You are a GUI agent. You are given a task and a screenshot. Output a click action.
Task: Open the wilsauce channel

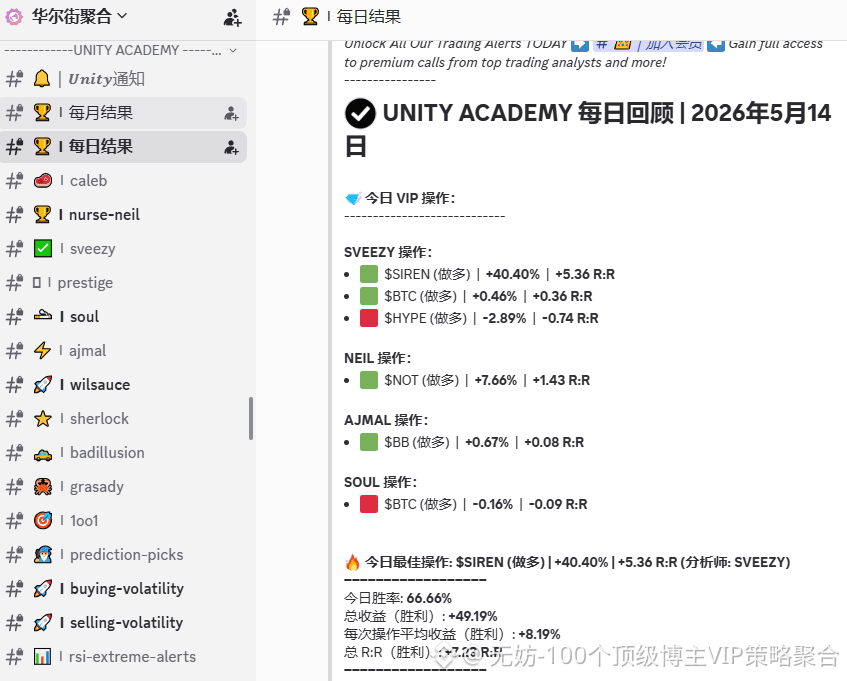click(x=123, y=385)
